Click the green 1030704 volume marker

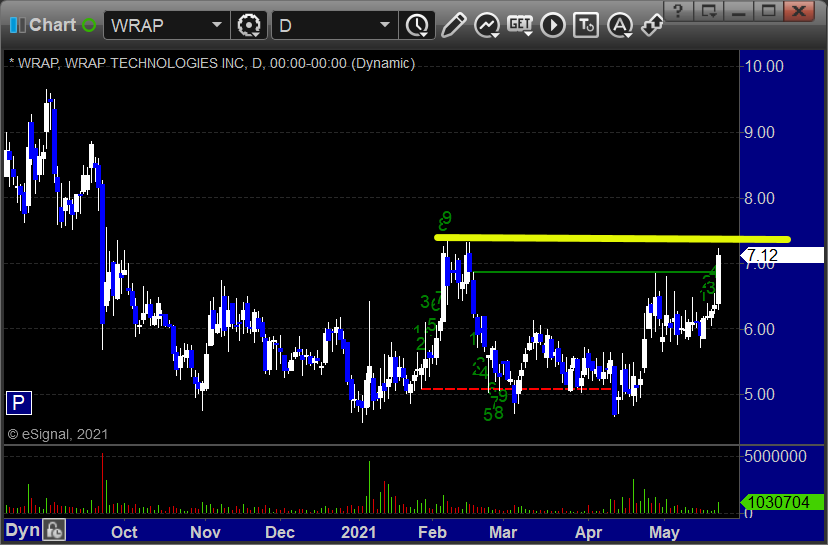pos(782,502)
